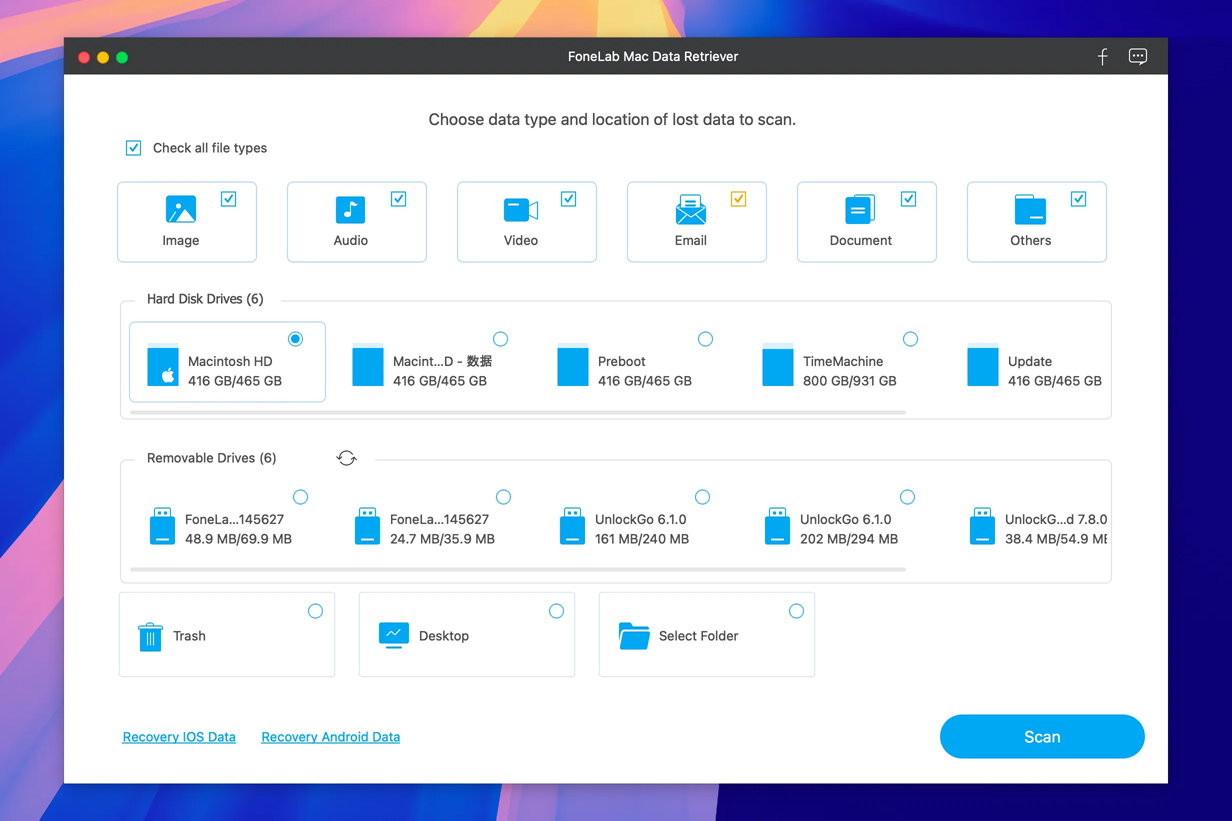Click the Email envelope icon
Screen dimensions: 1232x821
(x=690, y=210)
